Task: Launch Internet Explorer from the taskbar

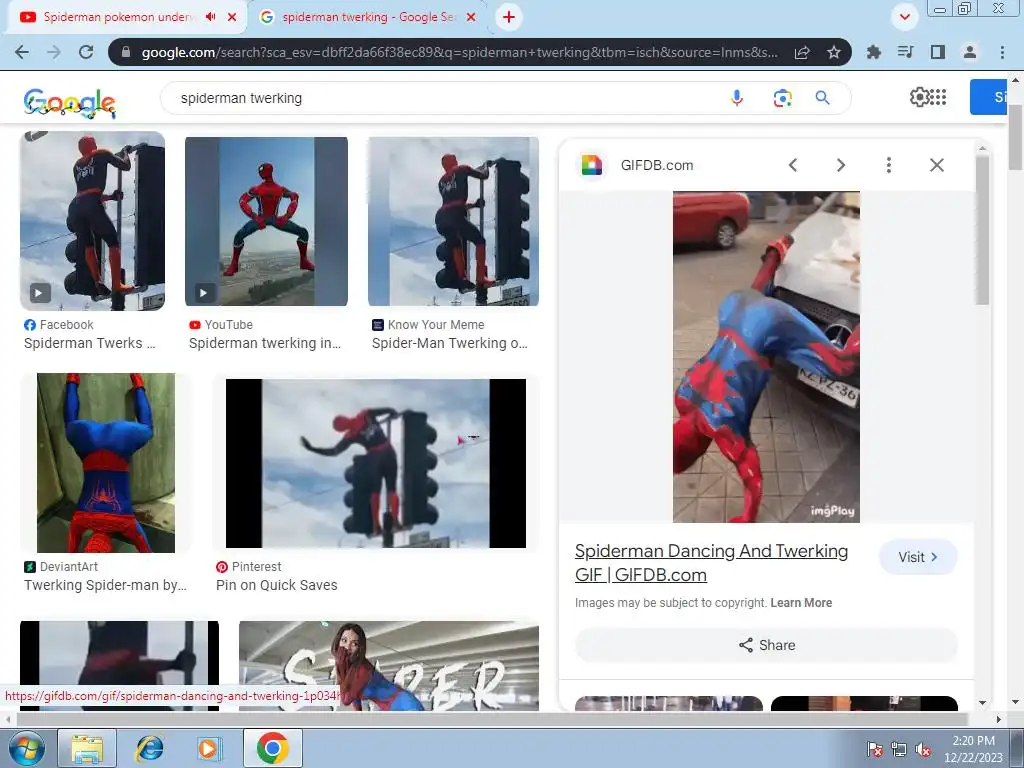Action: click(150, 748)
